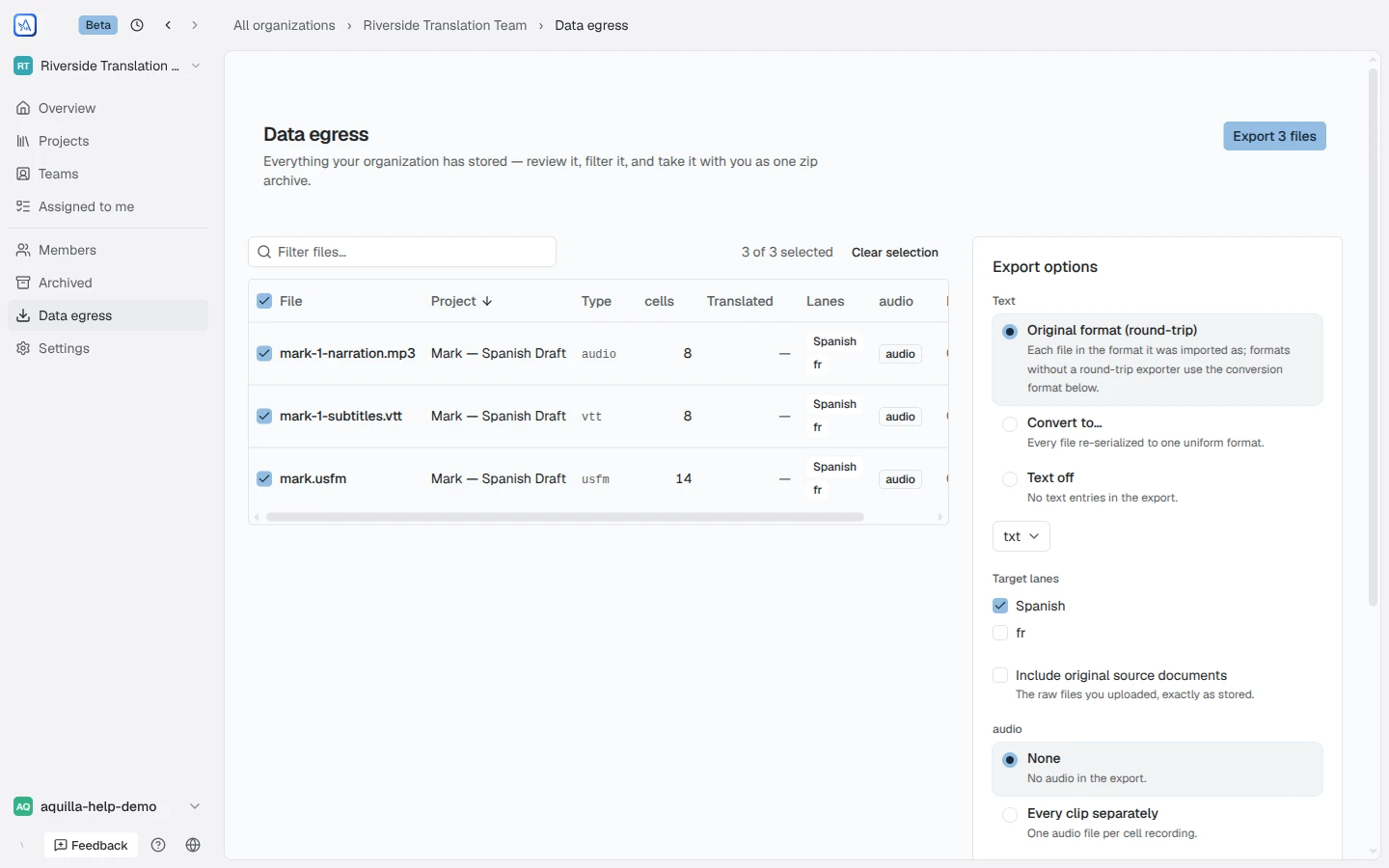
Task: Click the app logo icon
Action: [x=25, y=26]
